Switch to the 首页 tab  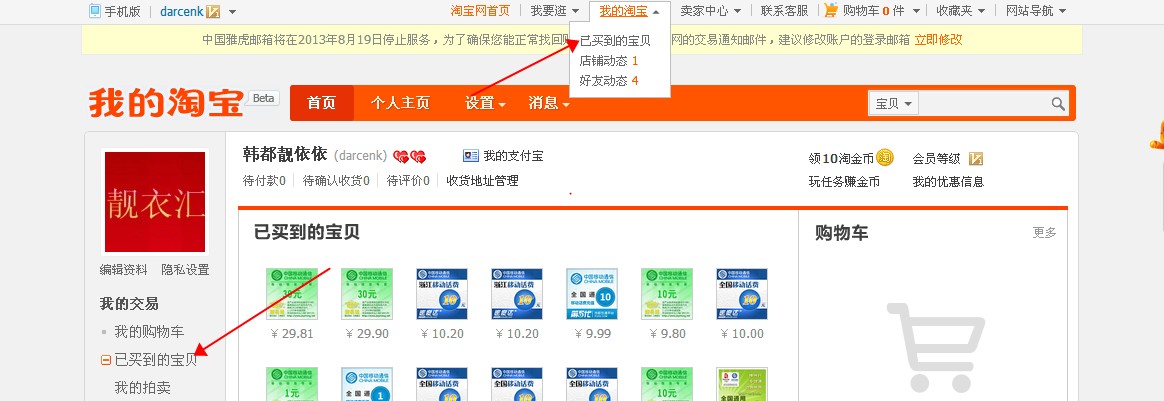321,103
